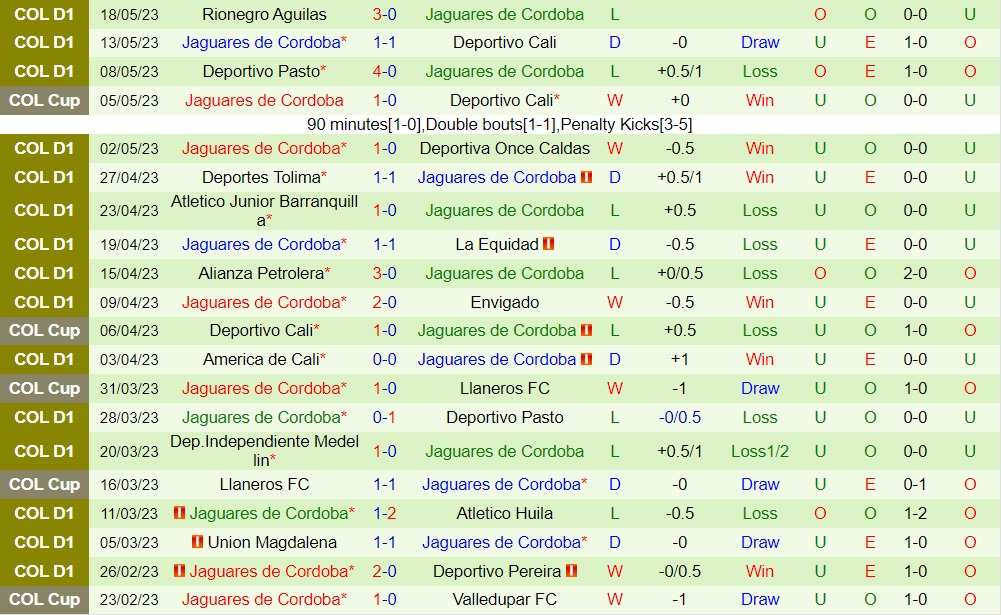1001x615 pixels.
Task: Click the 0-1 score on 28/03/23
Action: pos(385,417)
